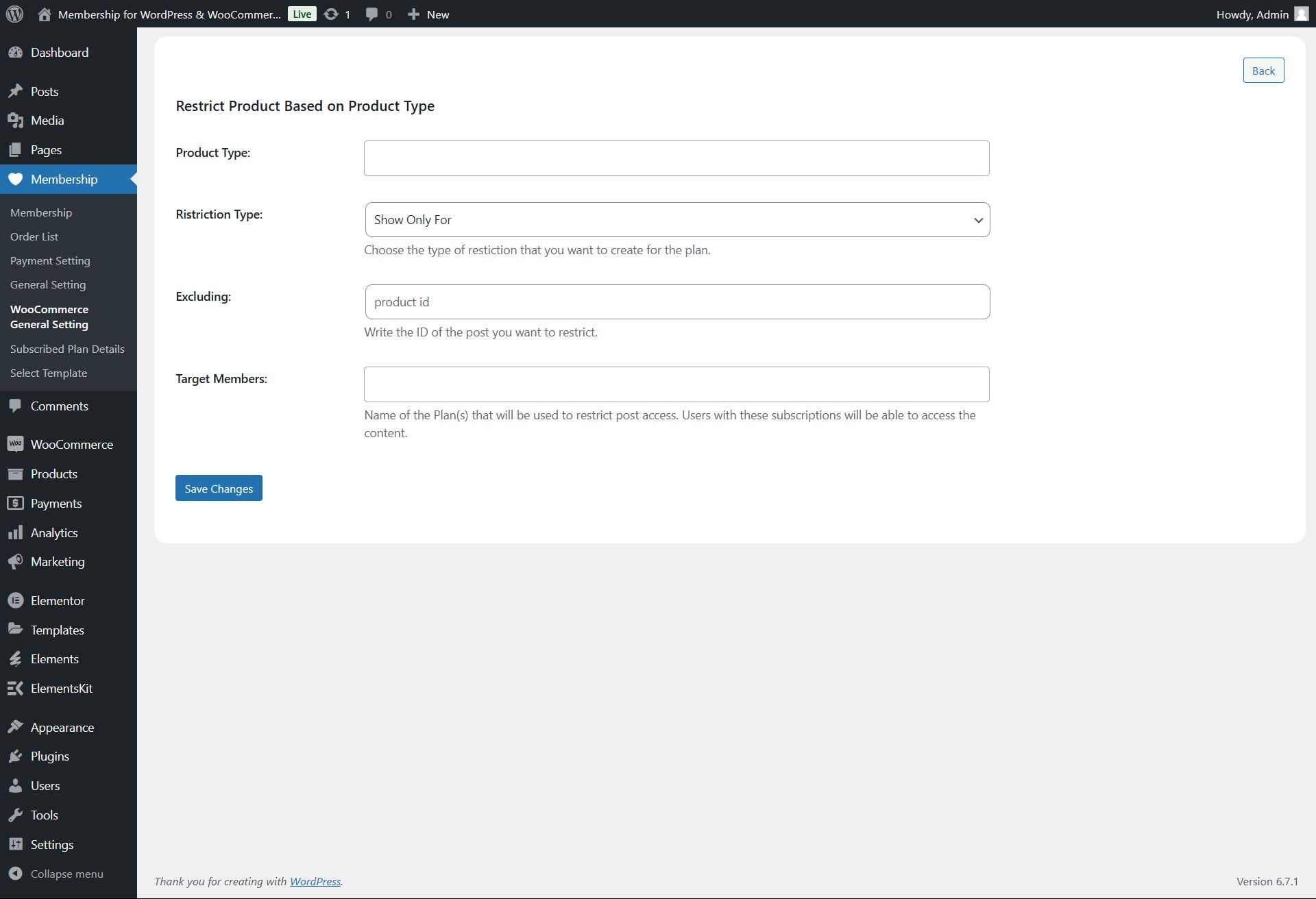
Task: Go to Payment Setting submenu
Action: (50, 260)
